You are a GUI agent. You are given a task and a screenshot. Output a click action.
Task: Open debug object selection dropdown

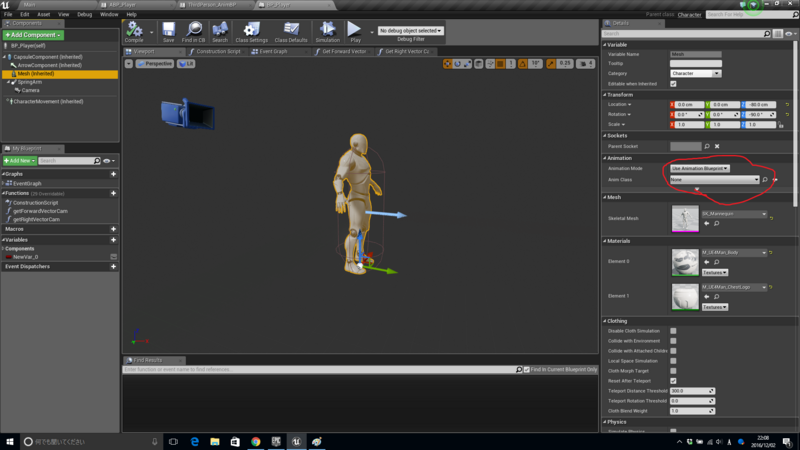coord(411,31)
